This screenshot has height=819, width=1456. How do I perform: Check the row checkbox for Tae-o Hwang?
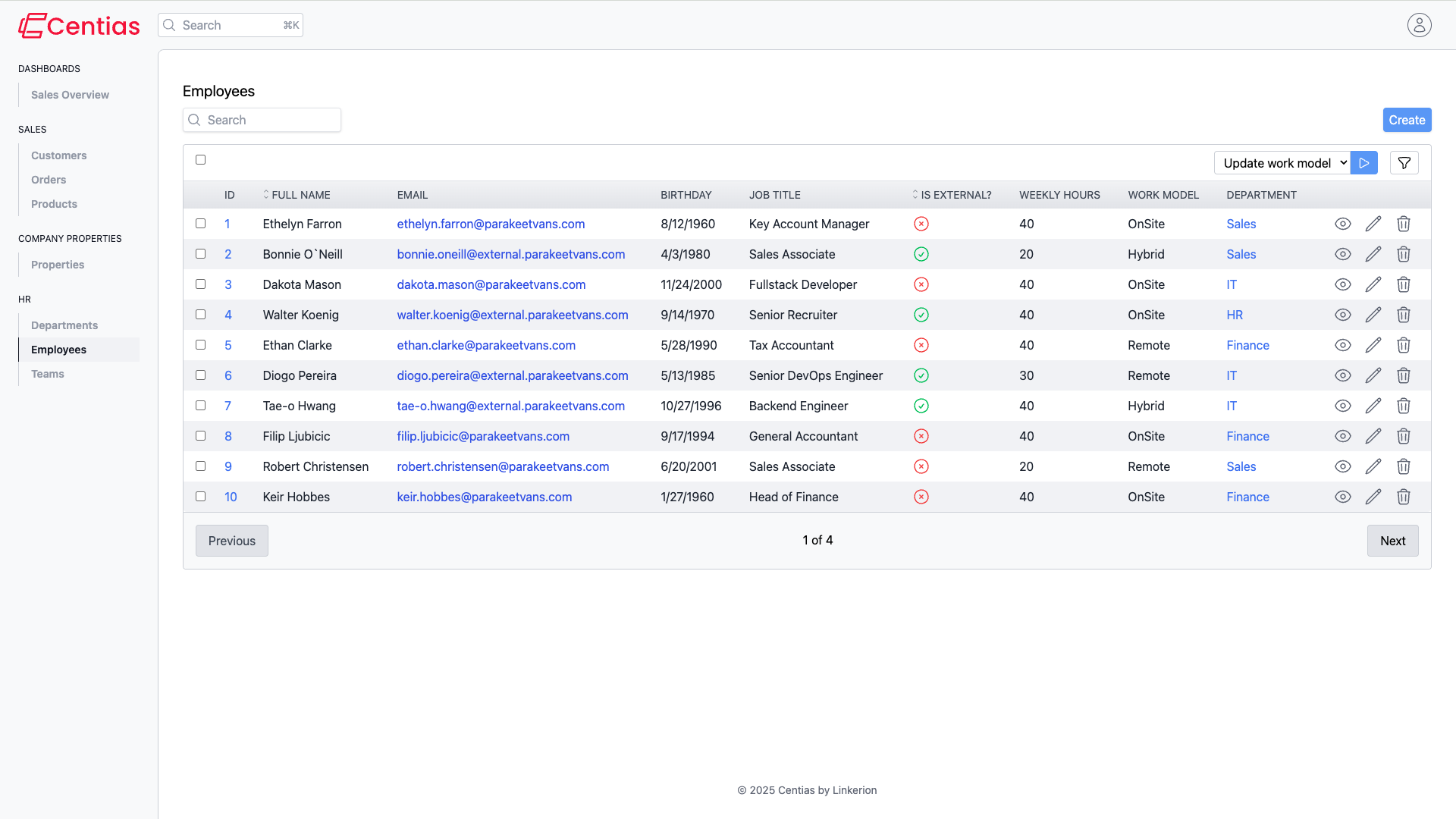200,406
